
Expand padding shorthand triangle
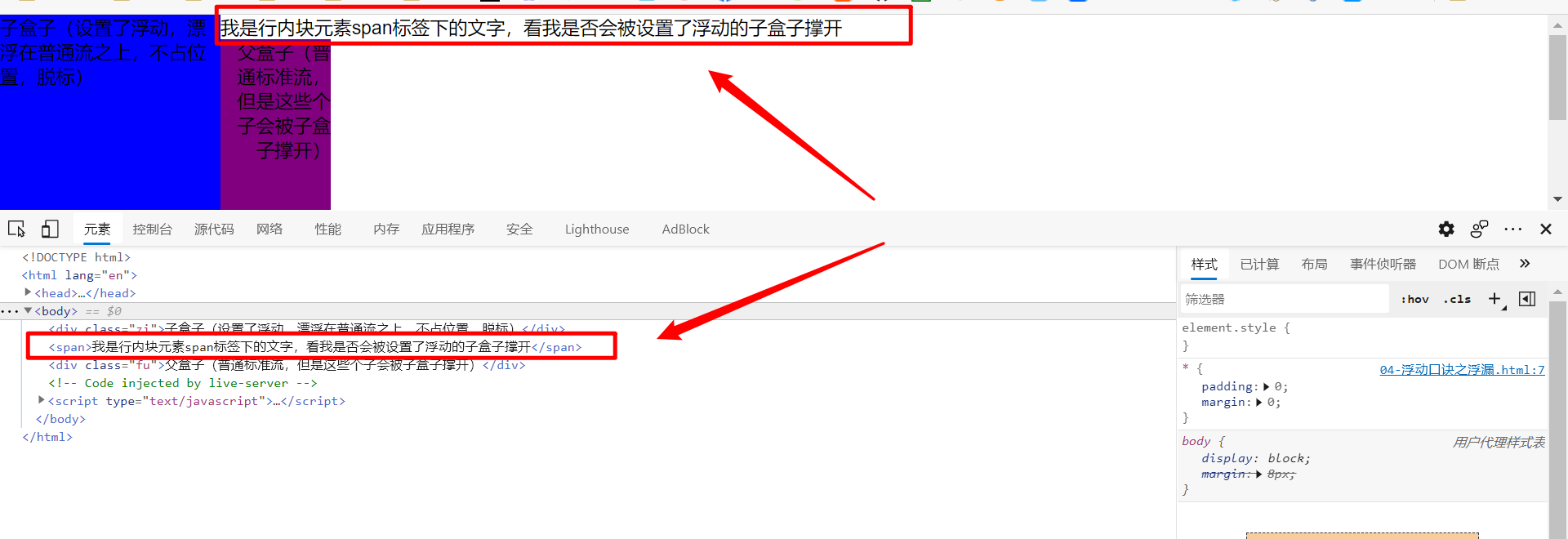(x=1266, y=387)
